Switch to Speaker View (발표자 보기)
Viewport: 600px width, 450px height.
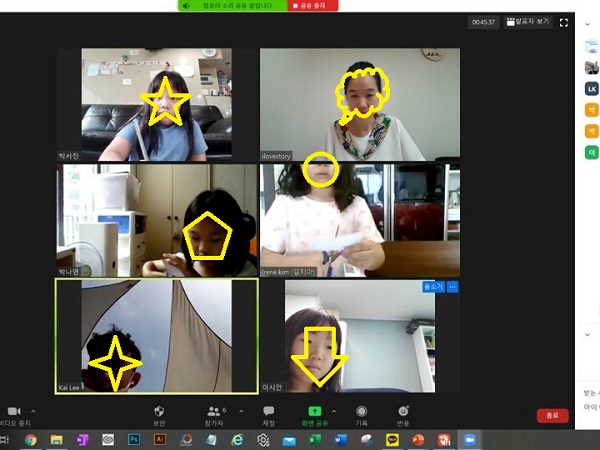click(528, 22)
